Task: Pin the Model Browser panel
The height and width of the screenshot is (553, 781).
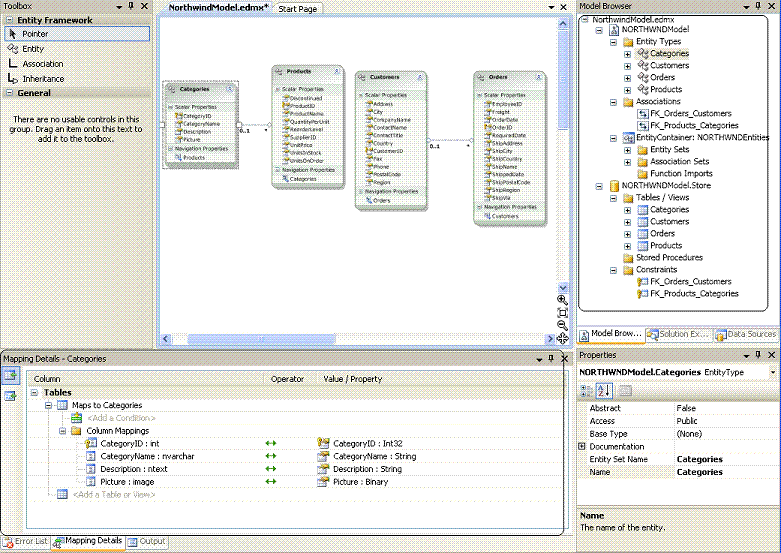Action: point(758,6)
